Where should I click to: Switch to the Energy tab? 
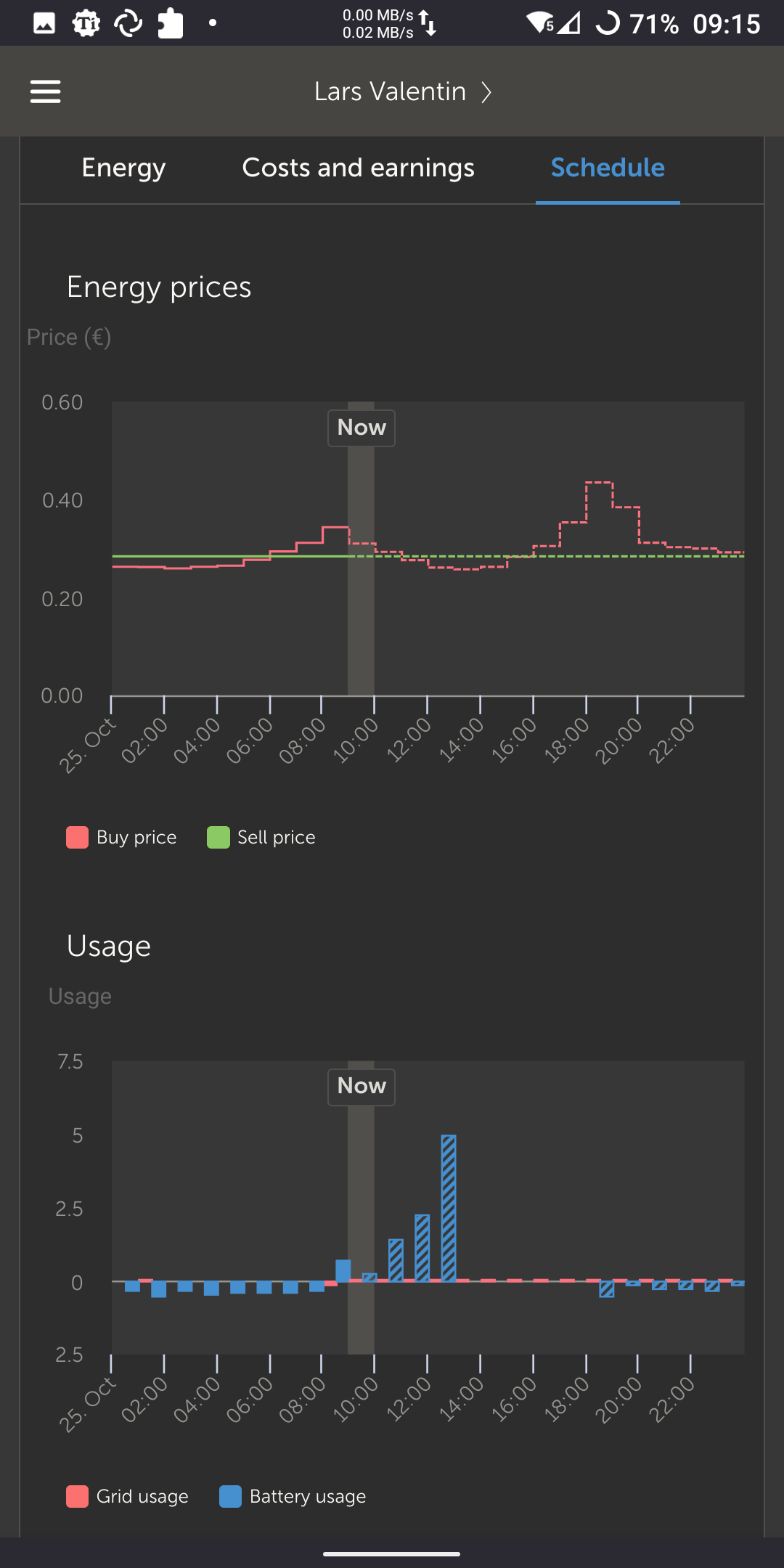click(123, 168)
